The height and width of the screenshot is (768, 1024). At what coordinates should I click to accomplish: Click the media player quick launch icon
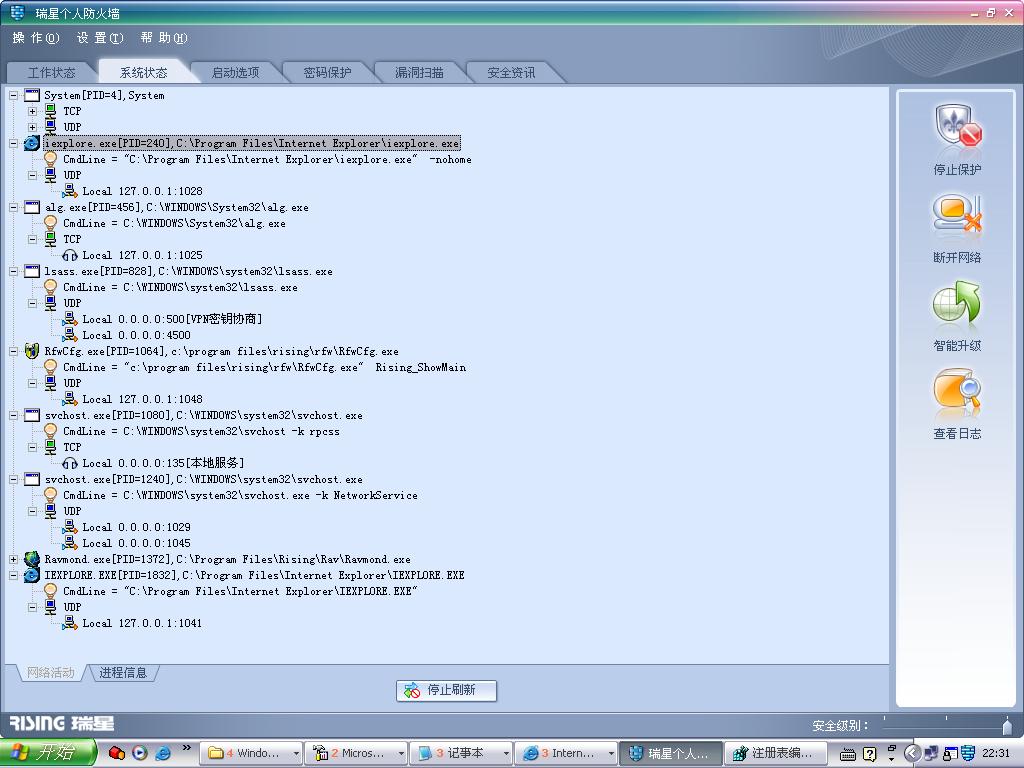click(x=140, y=753)
